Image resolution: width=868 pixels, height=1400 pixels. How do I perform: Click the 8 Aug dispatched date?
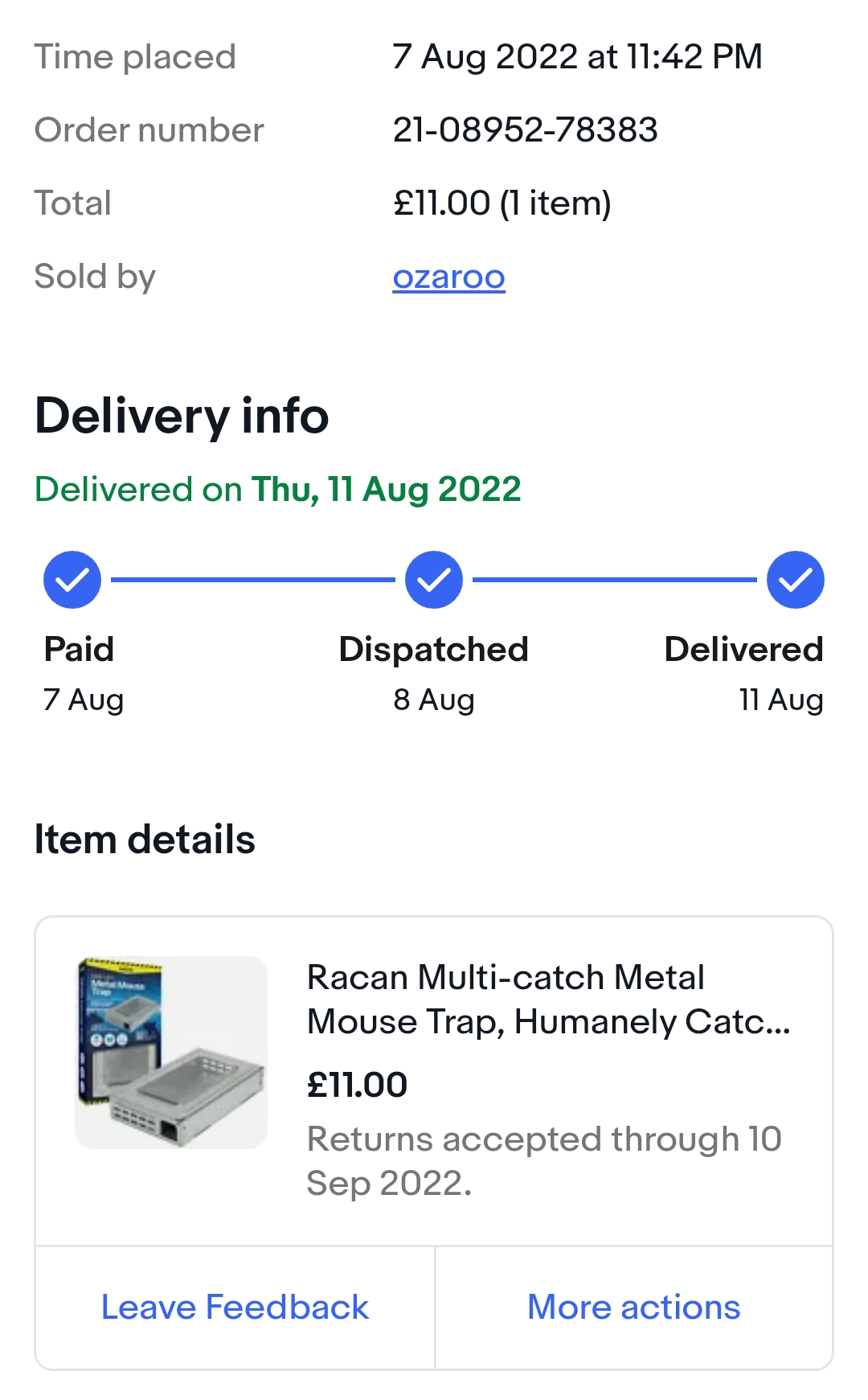434,700
